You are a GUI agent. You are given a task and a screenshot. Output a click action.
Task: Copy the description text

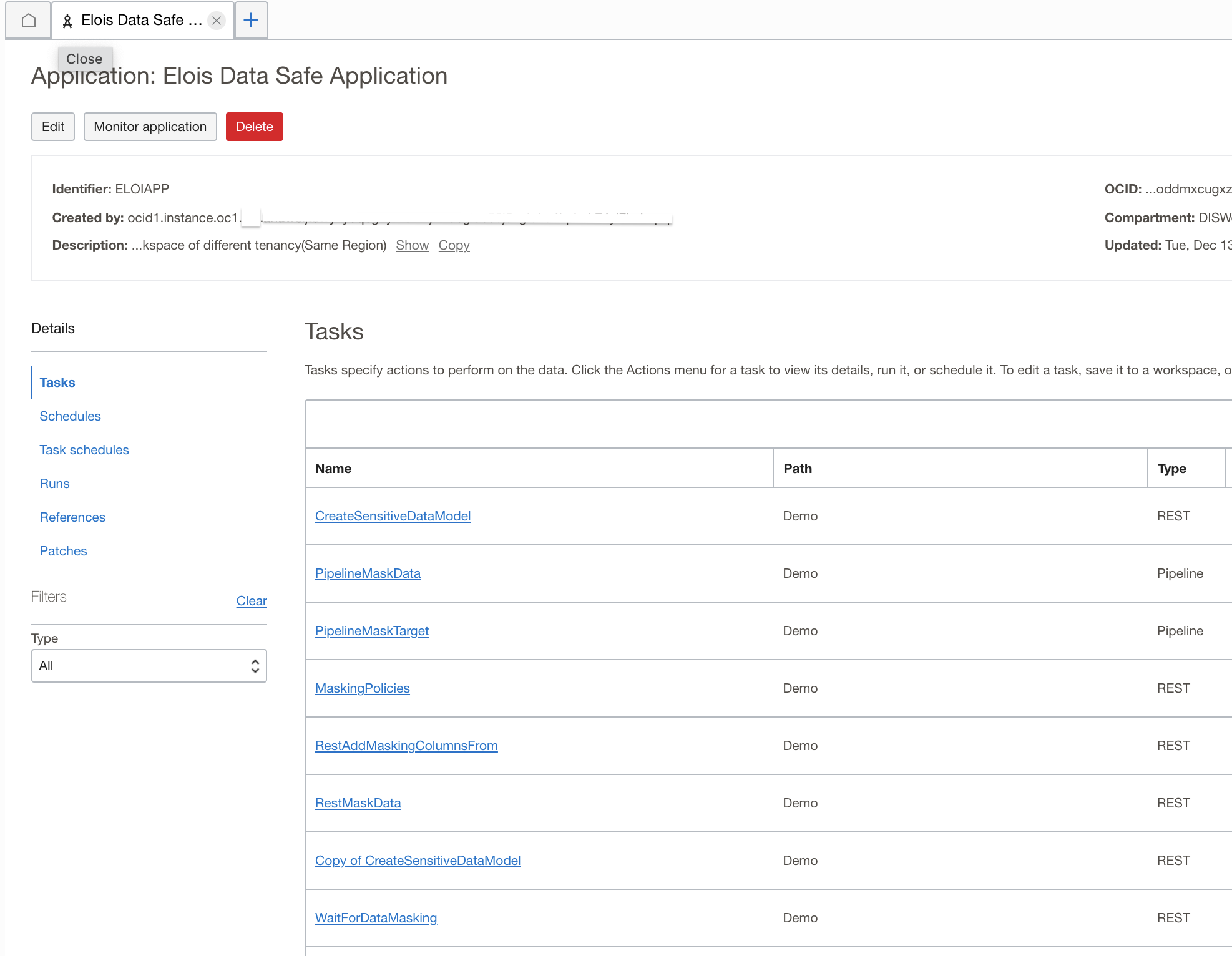454,245
